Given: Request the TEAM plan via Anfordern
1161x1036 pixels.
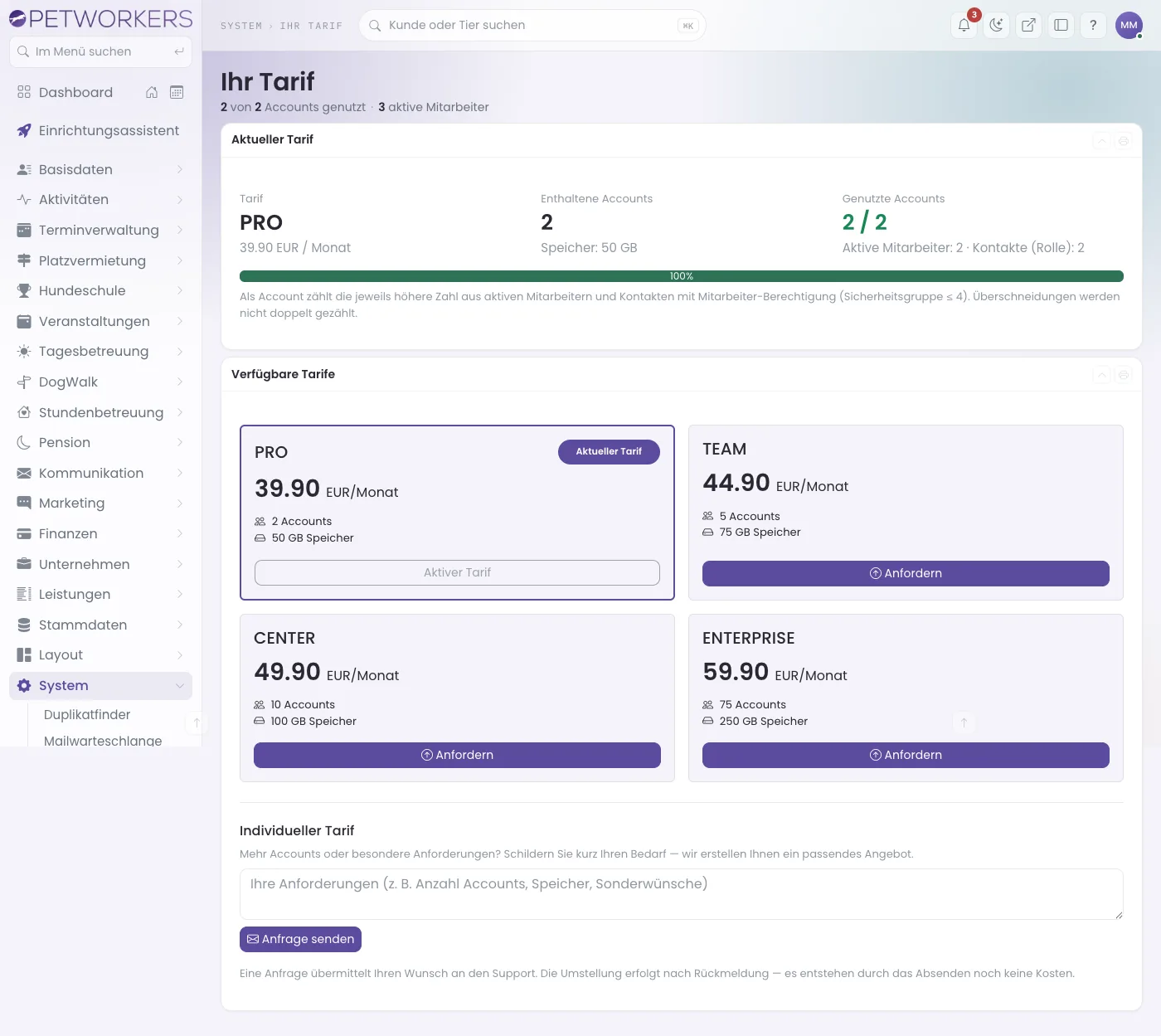Looking at the screenshot, I should coord(906,573).
